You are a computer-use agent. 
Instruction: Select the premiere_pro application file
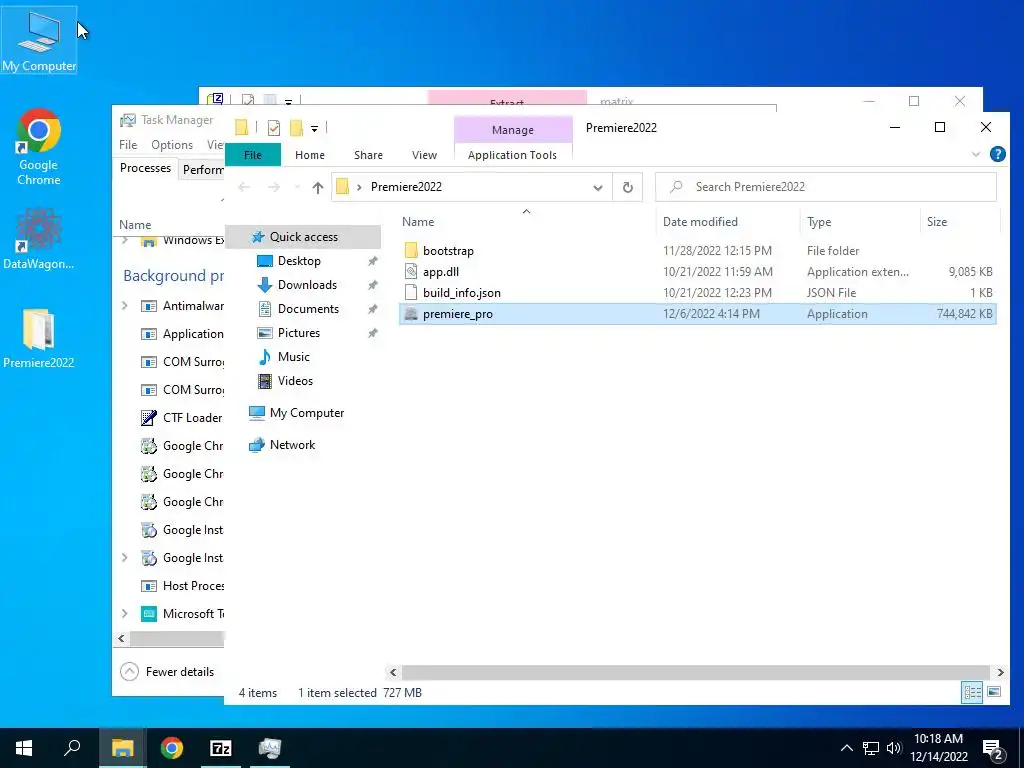point(697,313)
